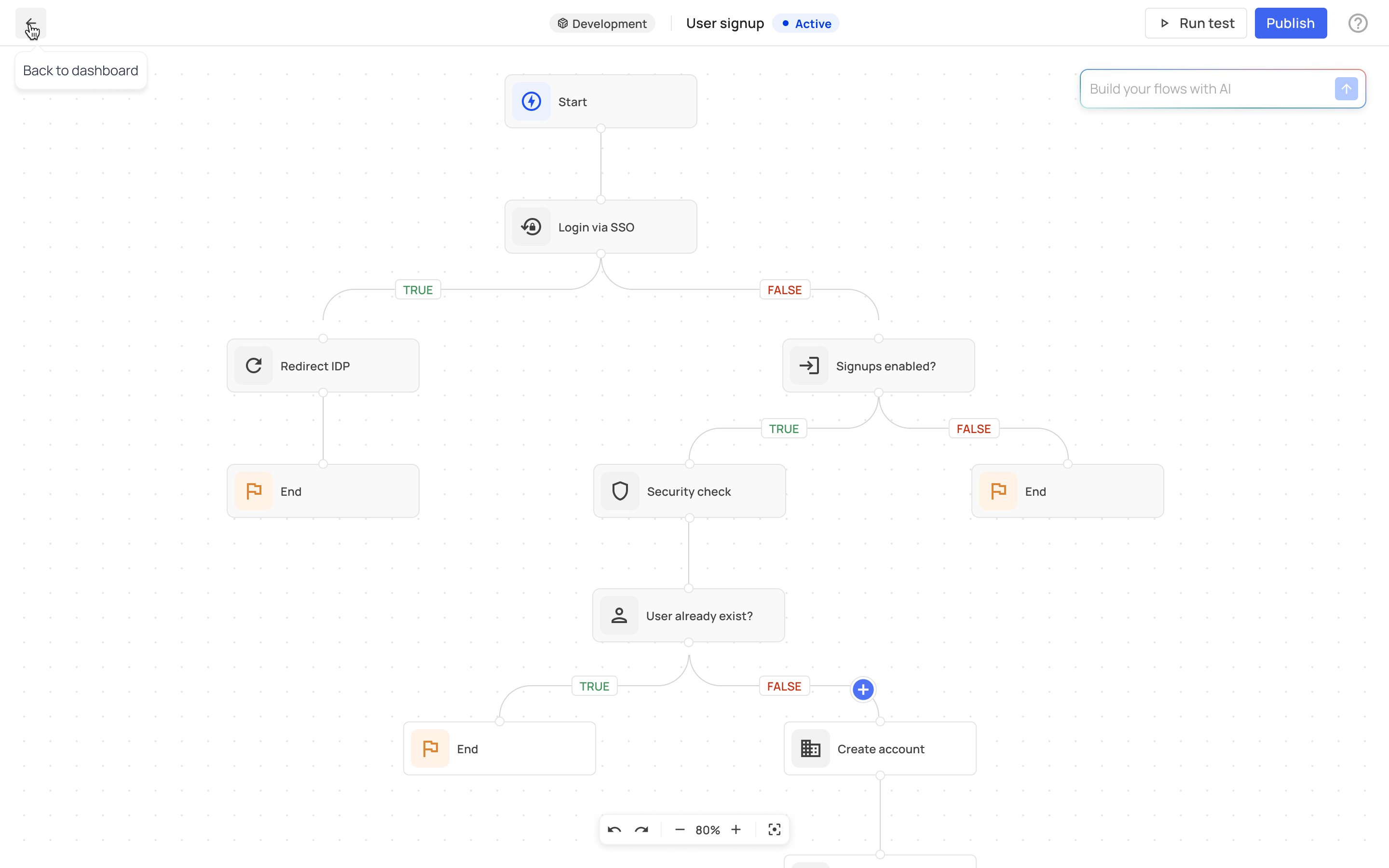Click the Run test button
Viewport: 1389px width, 868px height.
point(1196,23)
